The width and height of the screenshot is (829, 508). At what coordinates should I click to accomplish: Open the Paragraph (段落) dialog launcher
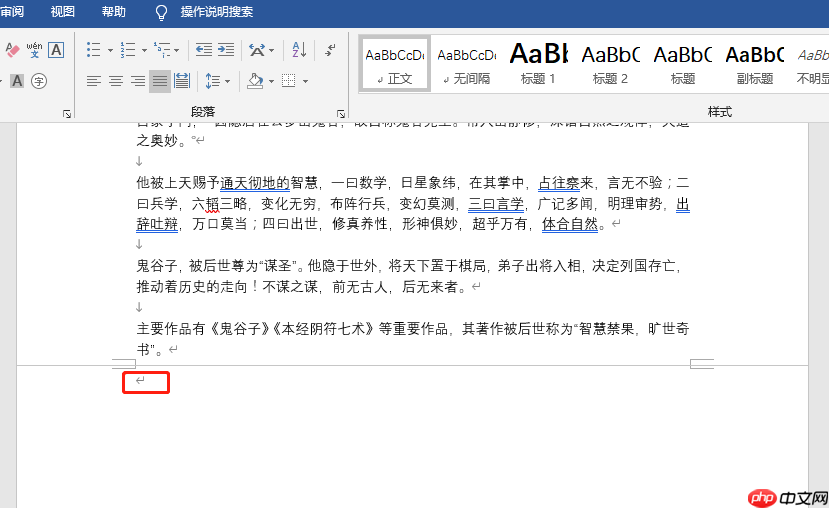pyautogui.click(x=341, y=114)
